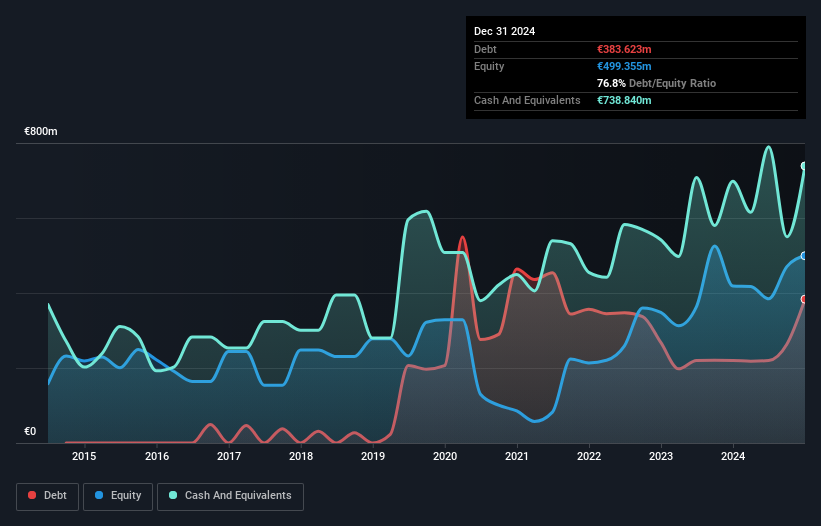Screen dimensions: 821x526
Task: Select the Debt endpoint marker on chart
Action: 804,299
